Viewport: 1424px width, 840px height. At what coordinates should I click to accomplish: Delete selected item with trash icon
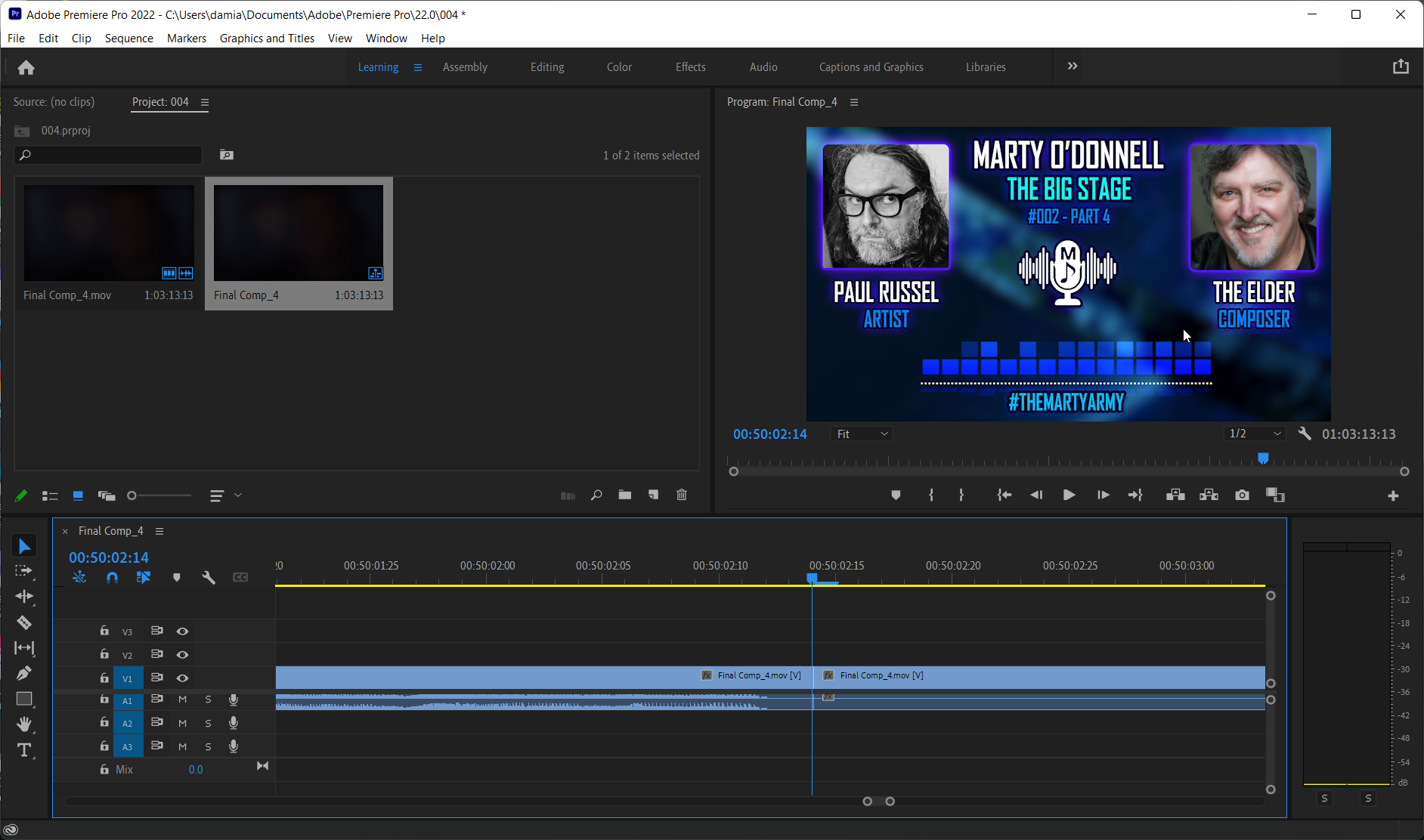(682, 495)
